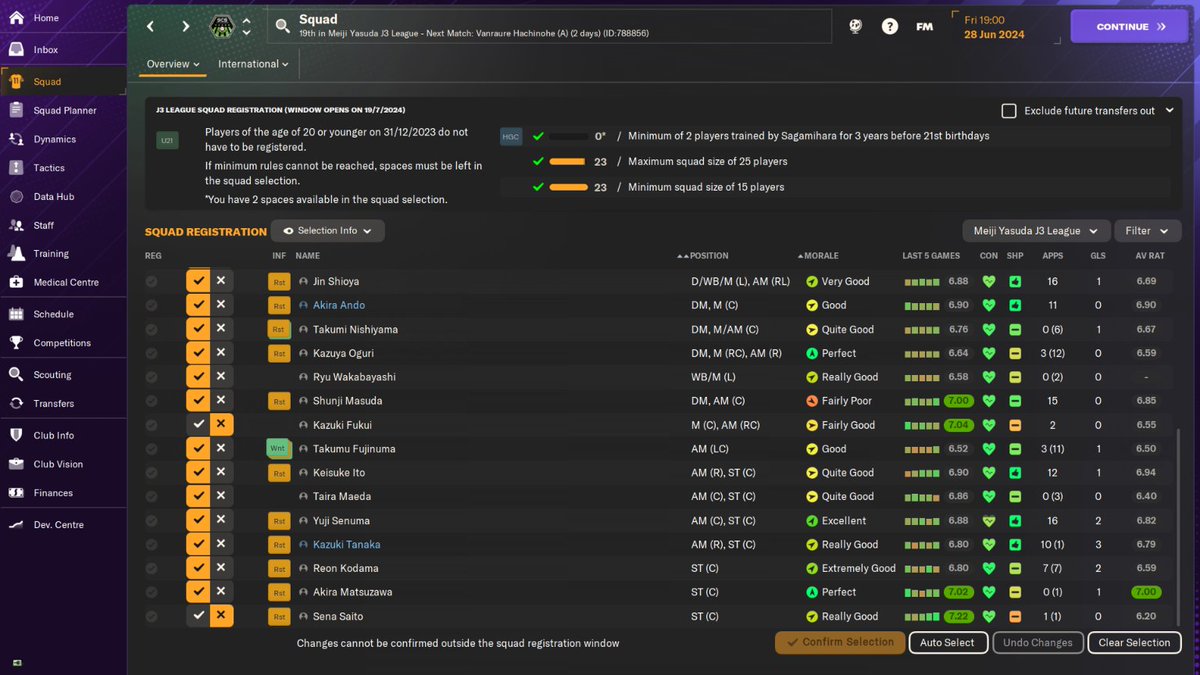Open Akira Ando's player profile
The width and height of the screenshot is (1200, 675).
tap(339, 305)
